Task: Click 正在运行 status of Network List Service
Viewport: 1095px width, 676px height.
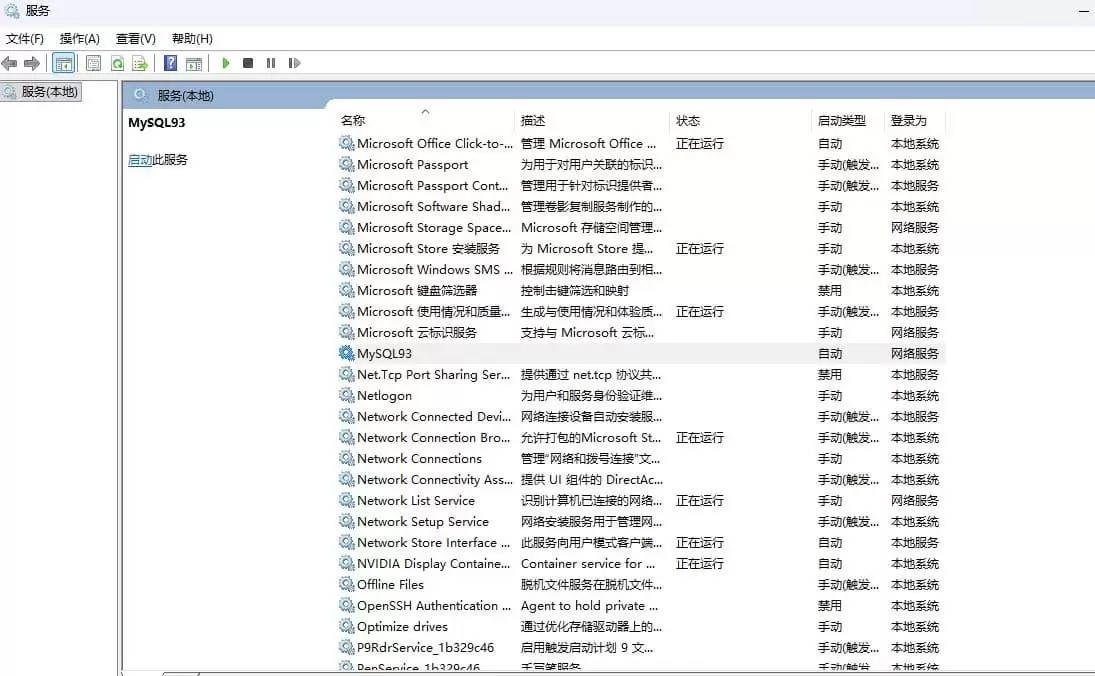Action: [x=699, y=501]
